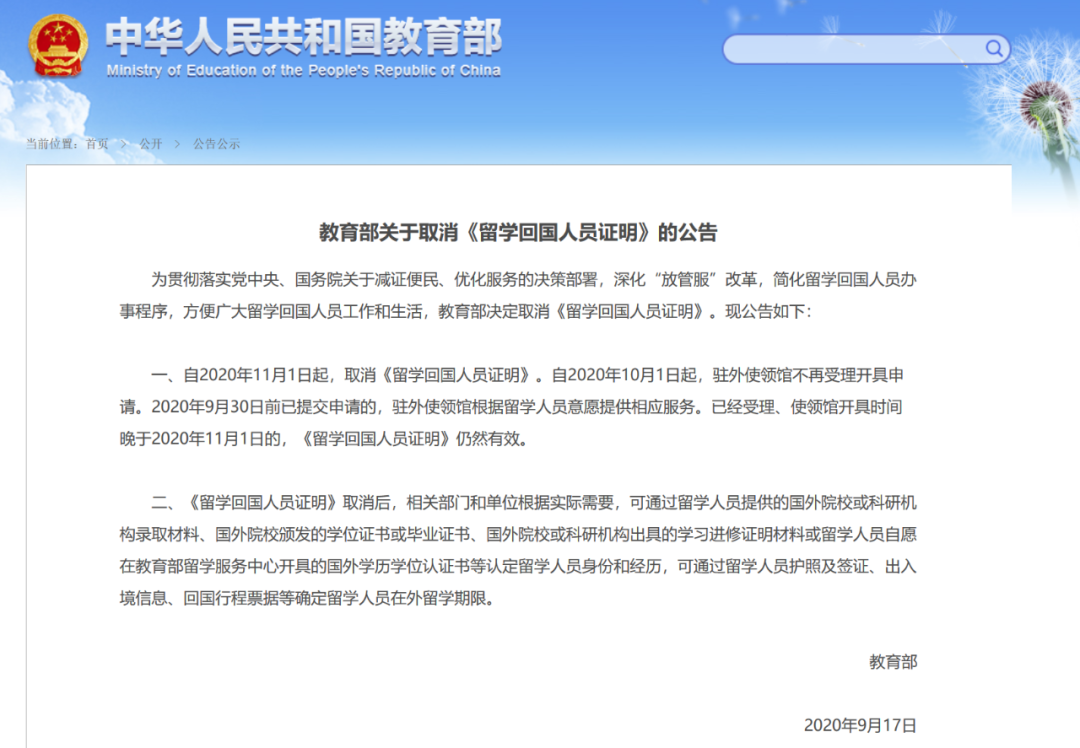Click the line starting with 晚于2020年11月1日的
Screen dimensions: 1080x748
(x=324, y=439)
